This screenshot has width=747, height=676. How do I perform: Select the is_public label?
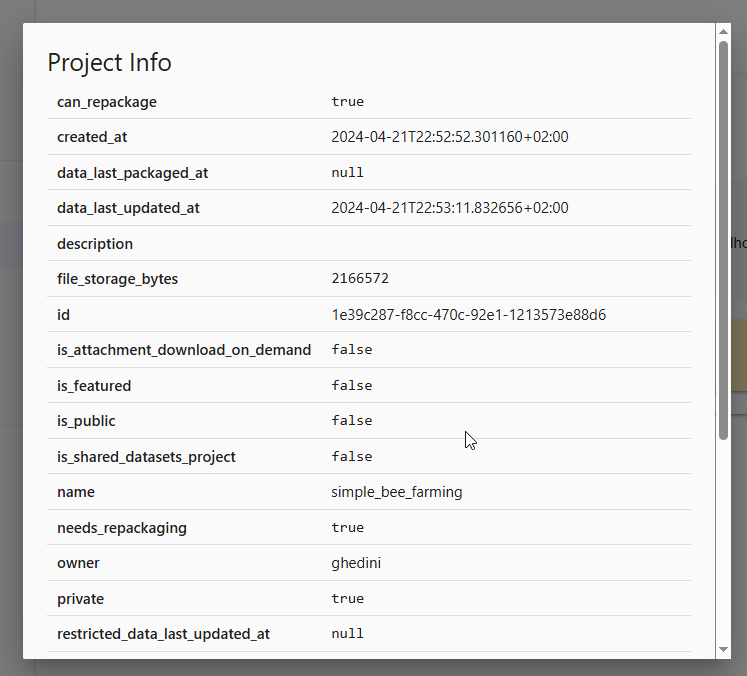86,421
